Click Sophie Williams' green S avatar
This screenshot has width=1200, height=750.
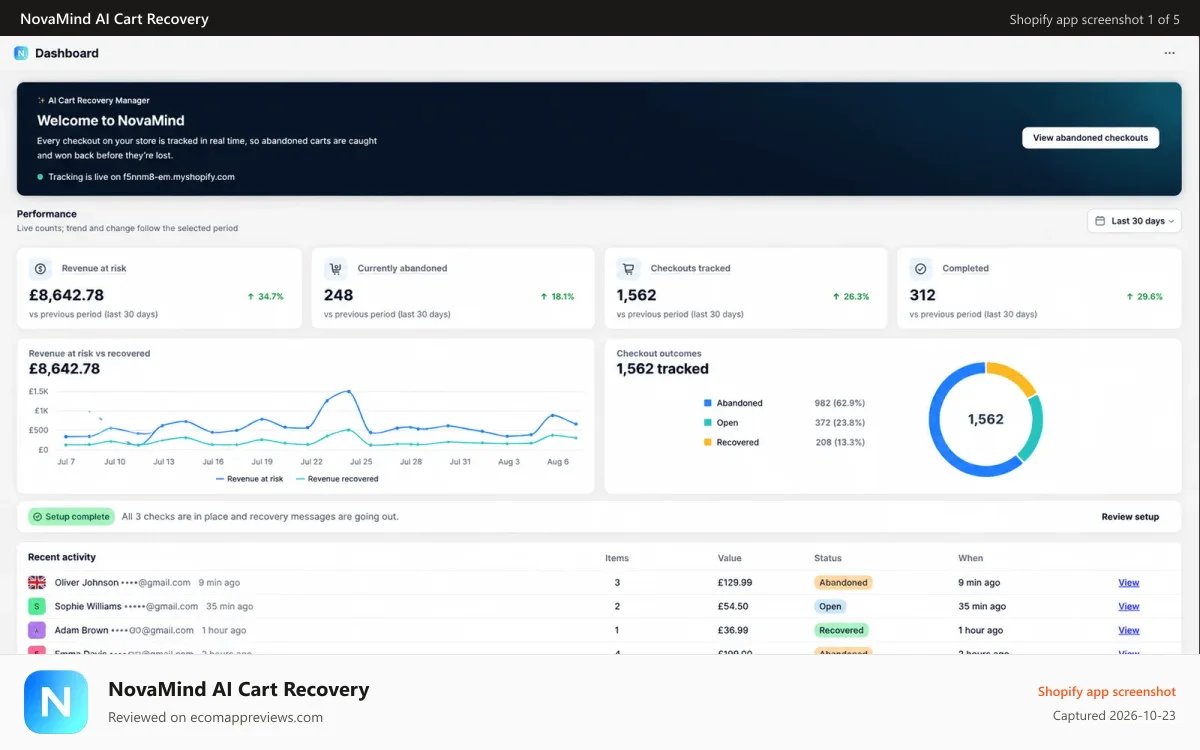point(37,606)
